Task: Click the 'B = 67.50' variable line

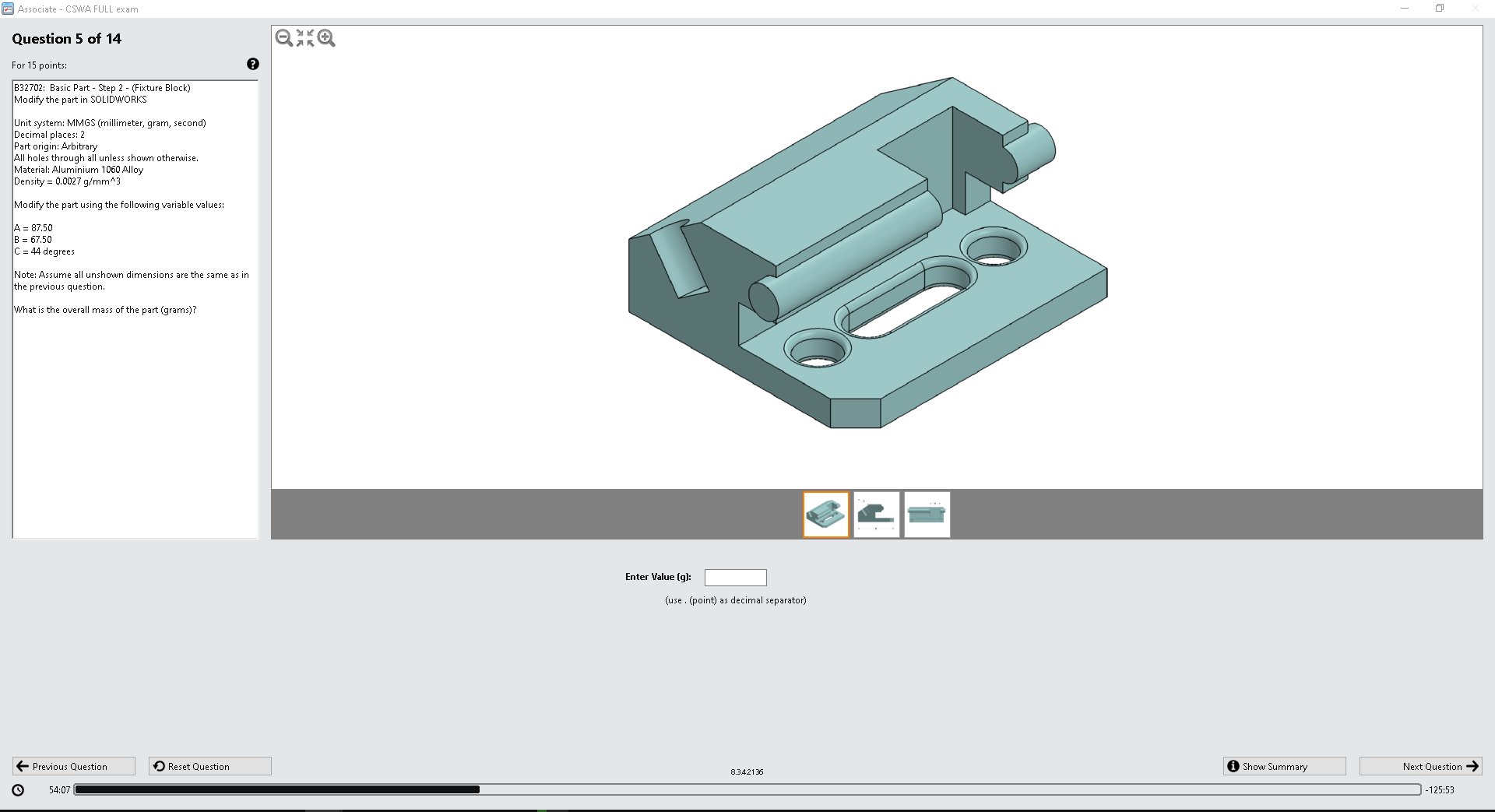Action: (x=33, y=240)
